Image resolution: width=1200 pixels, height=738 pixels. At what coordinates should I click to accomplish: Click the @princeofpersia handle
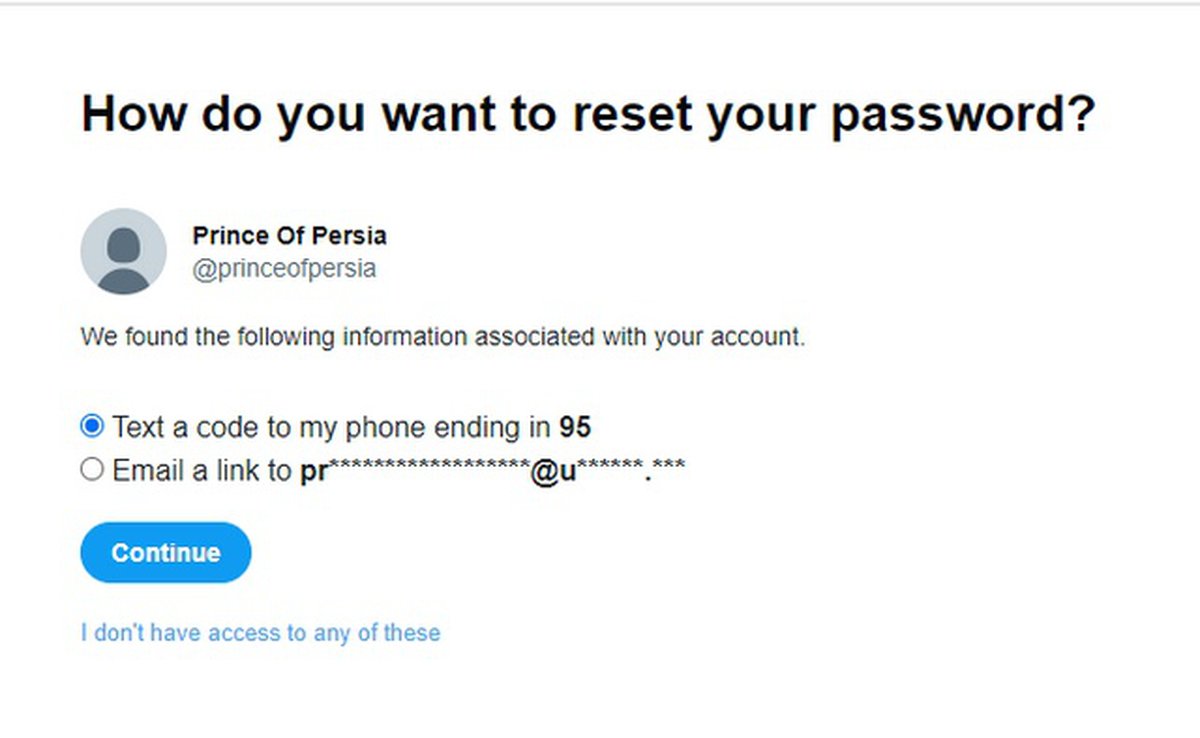click(284, 269)
